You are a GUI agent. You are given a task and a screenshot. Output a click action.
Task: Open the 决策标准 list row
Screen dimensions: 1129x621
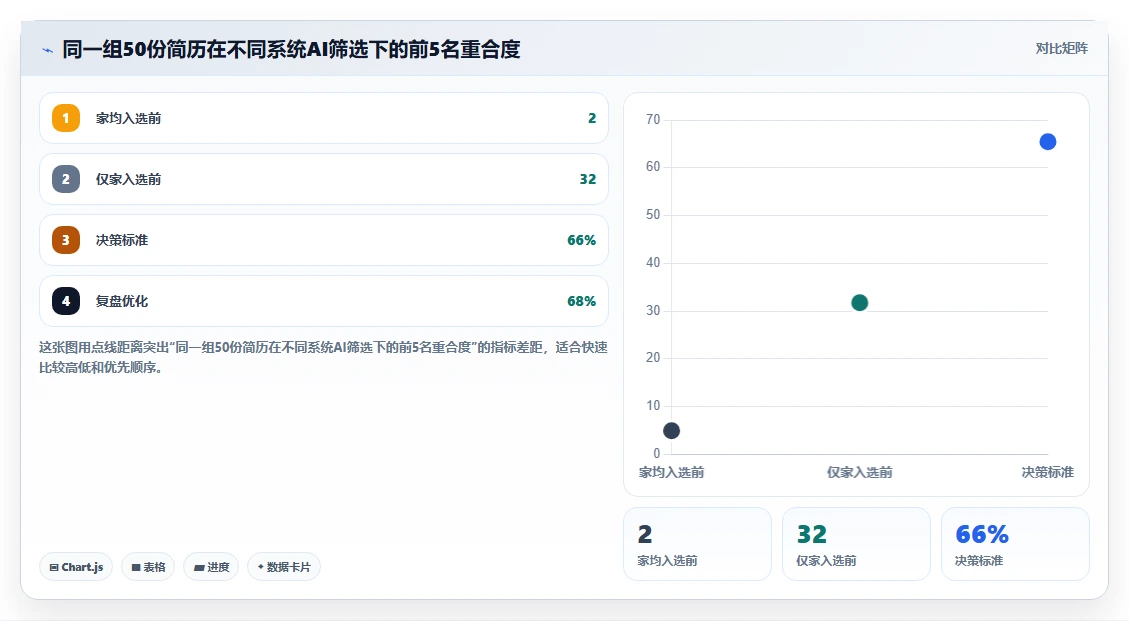point(324,240)
